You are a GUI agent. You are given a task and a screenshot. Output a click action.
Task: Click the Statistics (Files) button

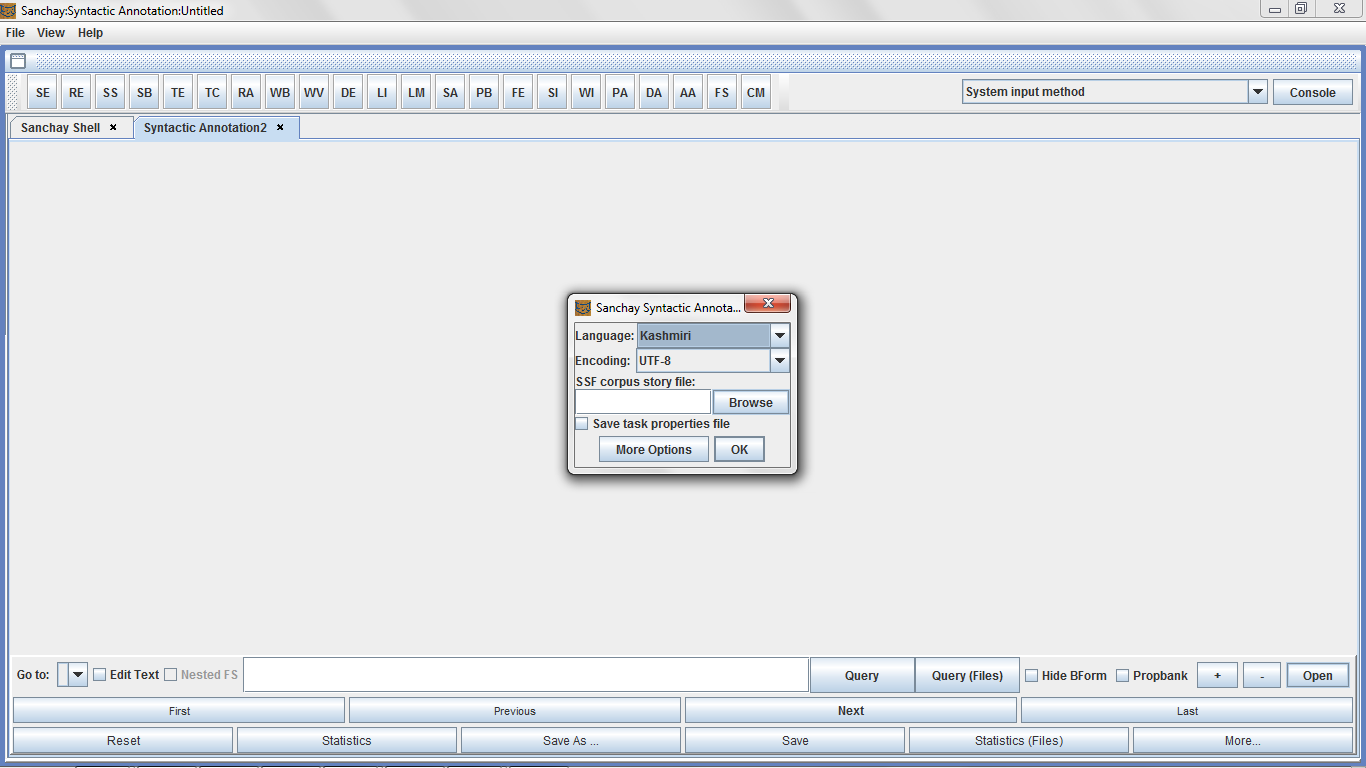(x=1019, y=741)
